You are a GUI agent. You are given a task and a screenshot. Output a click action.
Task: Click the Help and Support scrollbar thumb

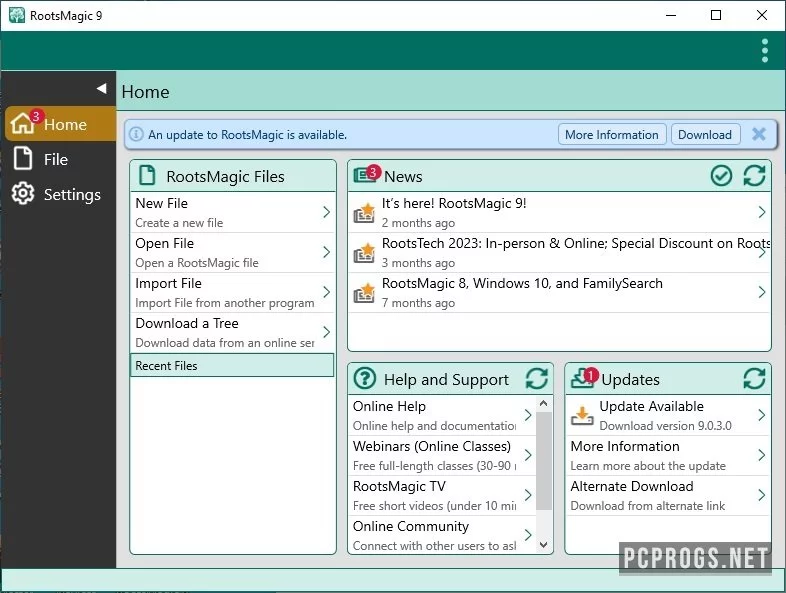pyautogui.click(x=544, y=460)
